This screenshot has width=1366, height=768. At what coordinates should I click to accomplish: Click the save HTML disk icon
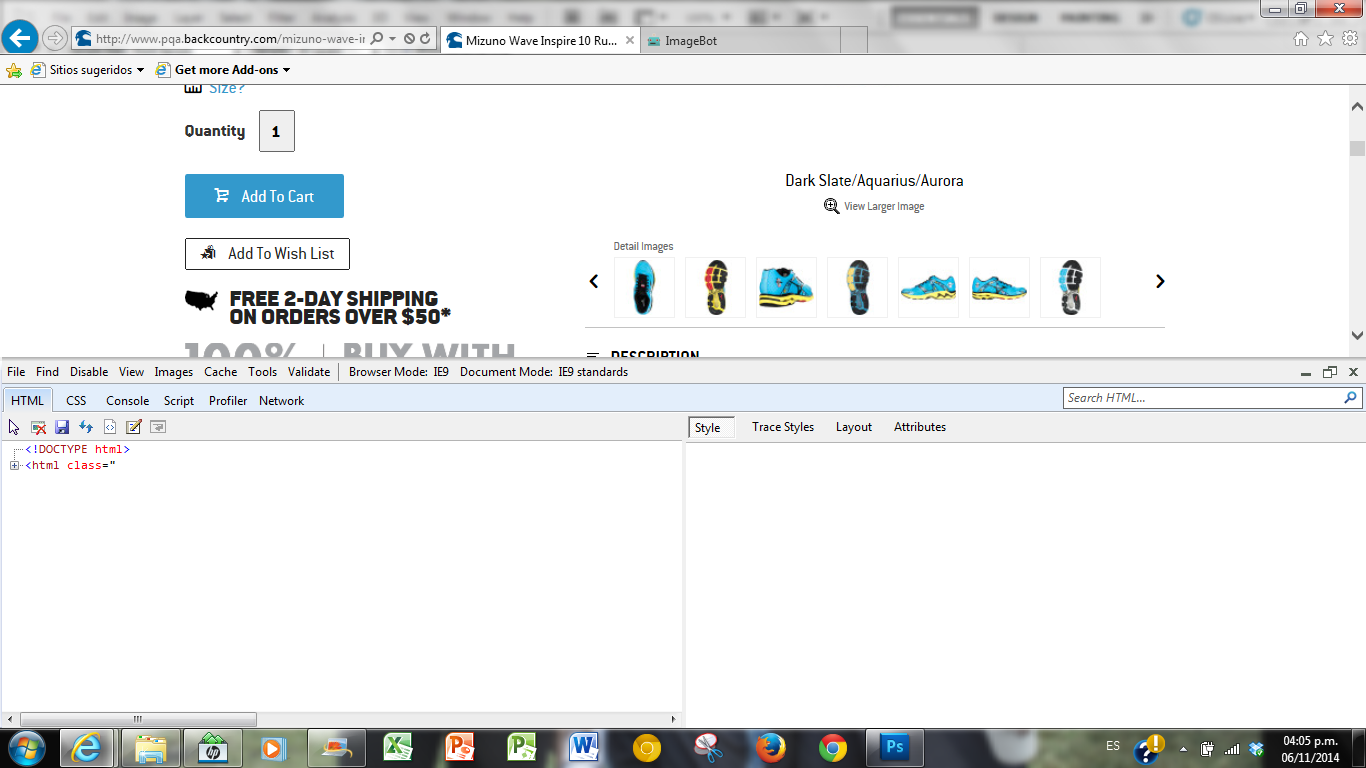tap(62, 427)
